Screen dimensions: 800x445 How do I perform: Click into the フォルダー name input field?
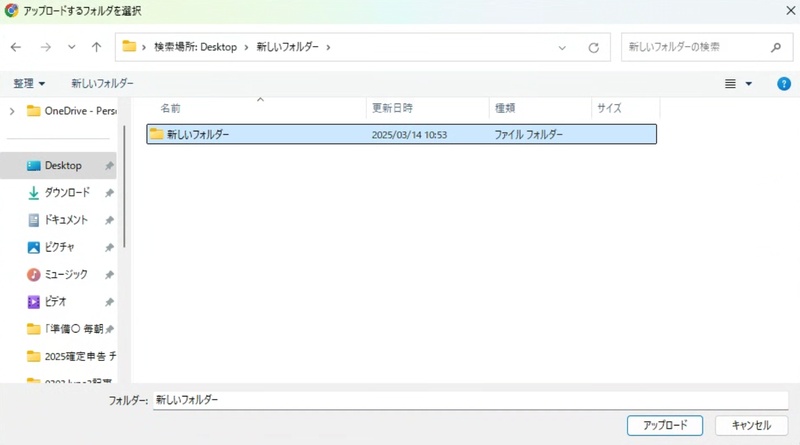[470, 400]
